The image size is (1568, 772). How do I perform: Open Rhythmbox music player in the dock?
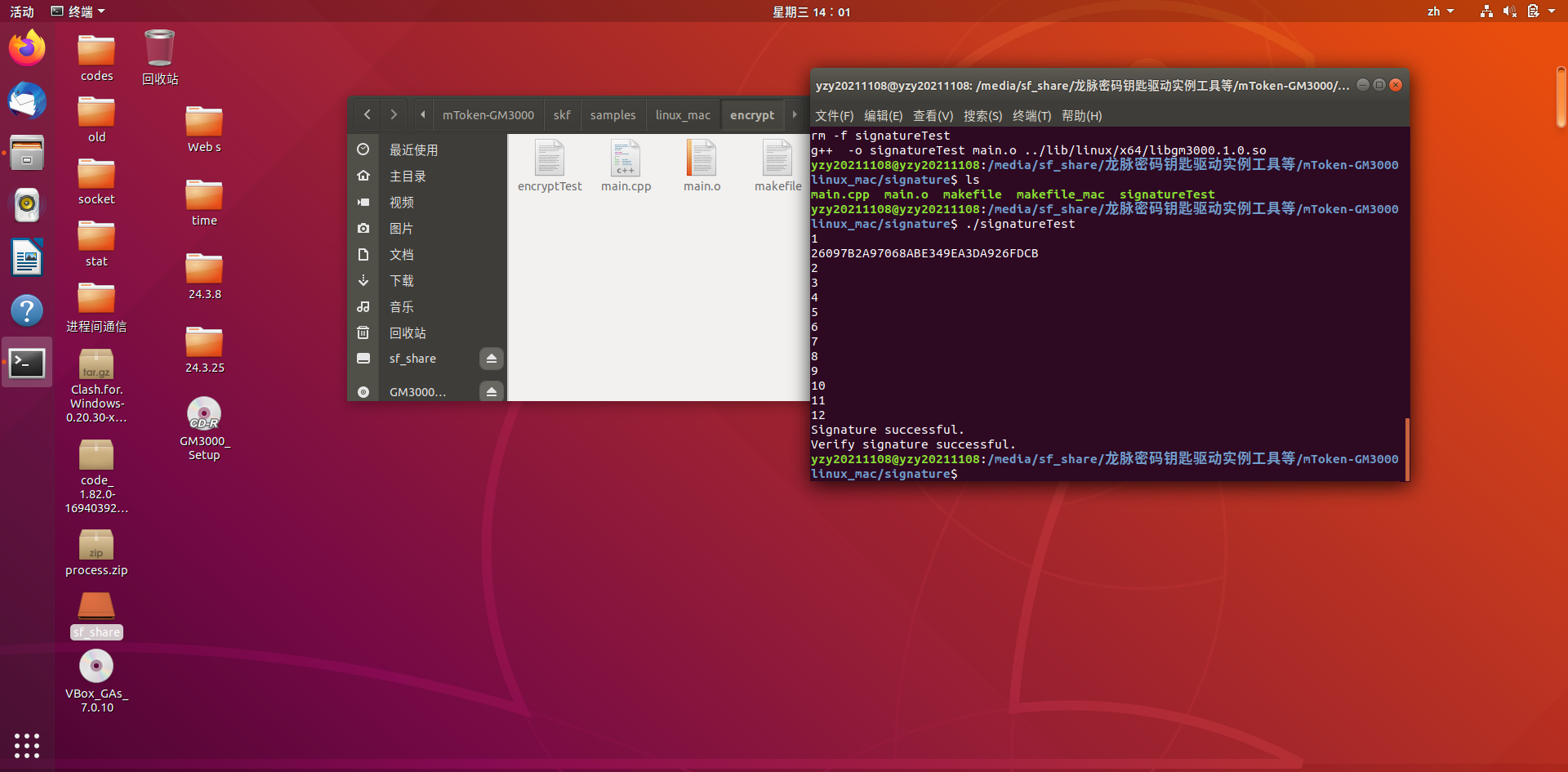tap(27, 205)
